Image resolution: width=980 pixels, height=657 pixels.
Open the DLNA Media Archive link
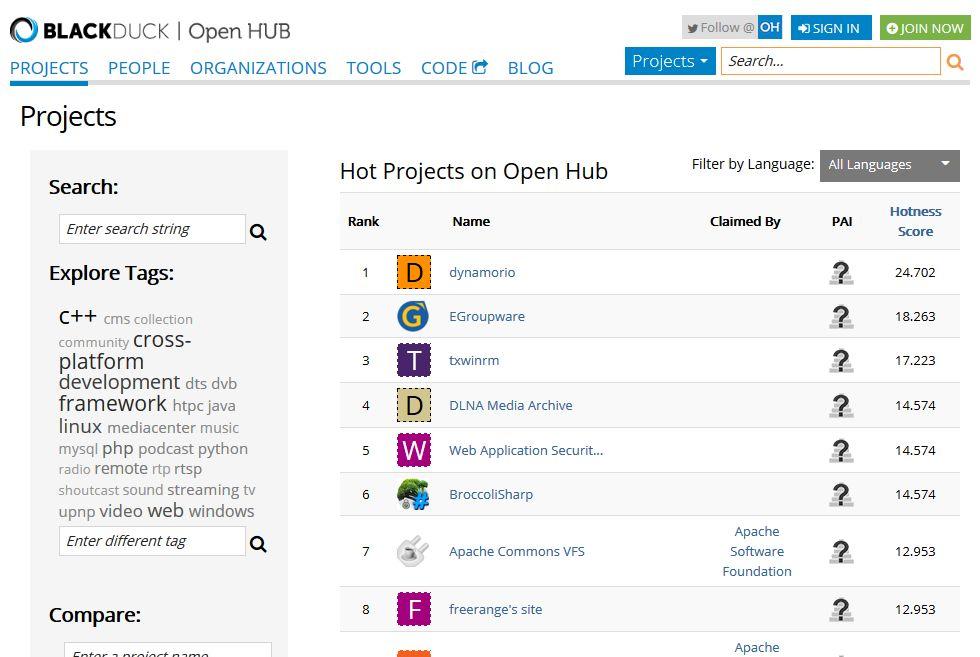tap(511, 405)
